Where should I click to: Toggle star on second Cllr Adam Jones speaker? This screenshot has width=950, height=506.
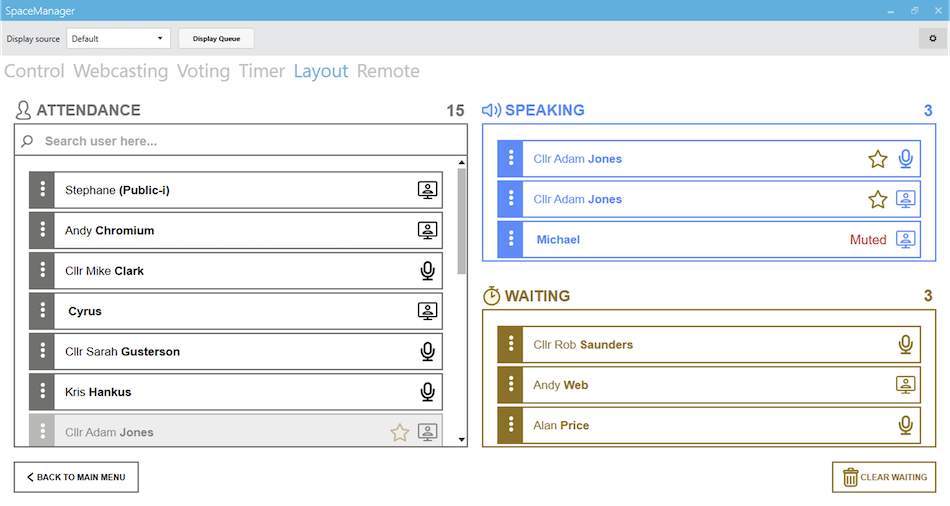(877, 199)
